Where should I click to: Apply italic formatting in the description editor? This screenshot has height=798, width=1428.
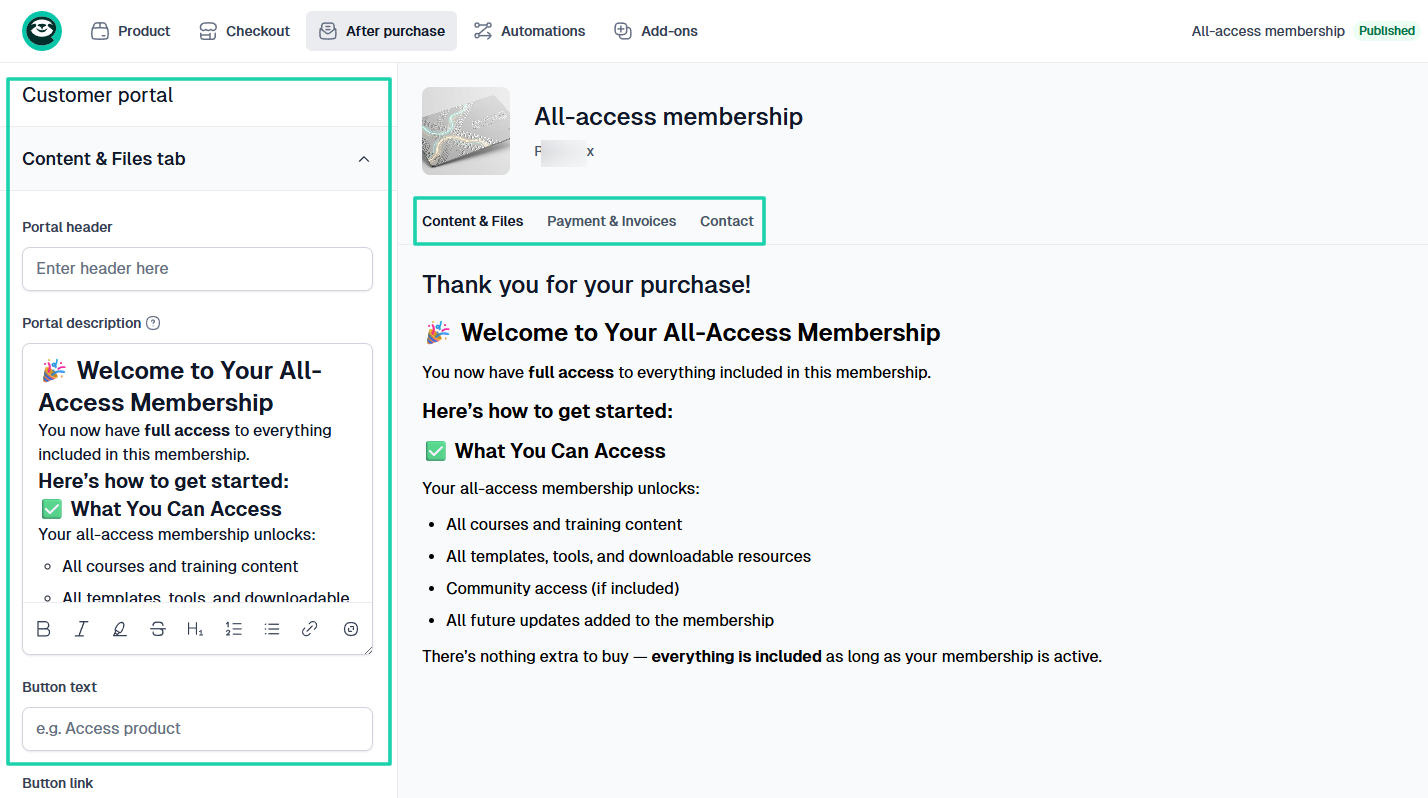[x=82, y=629]
